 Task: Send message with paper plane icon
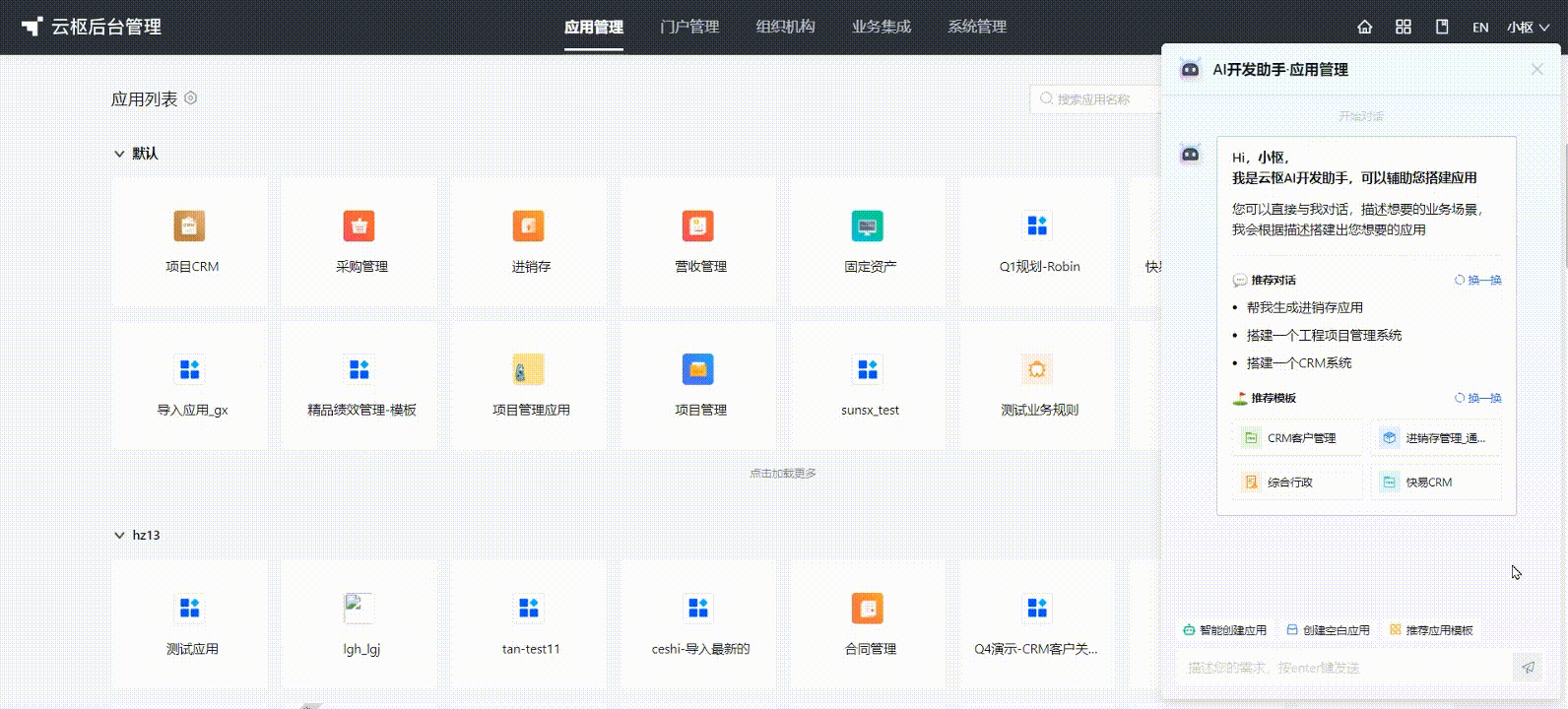pyautogui.click(x=1528, y=667)
